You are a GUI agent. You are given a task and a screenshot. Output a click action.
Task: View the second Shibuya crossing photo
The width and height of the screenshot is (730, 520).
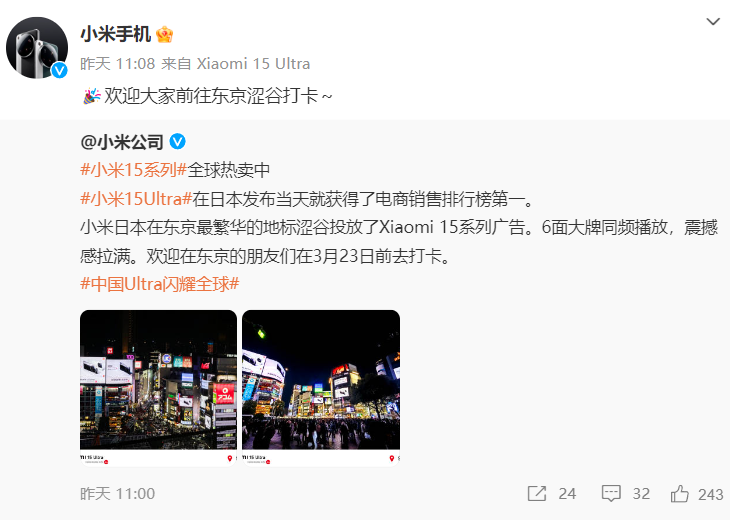(321, 388)
